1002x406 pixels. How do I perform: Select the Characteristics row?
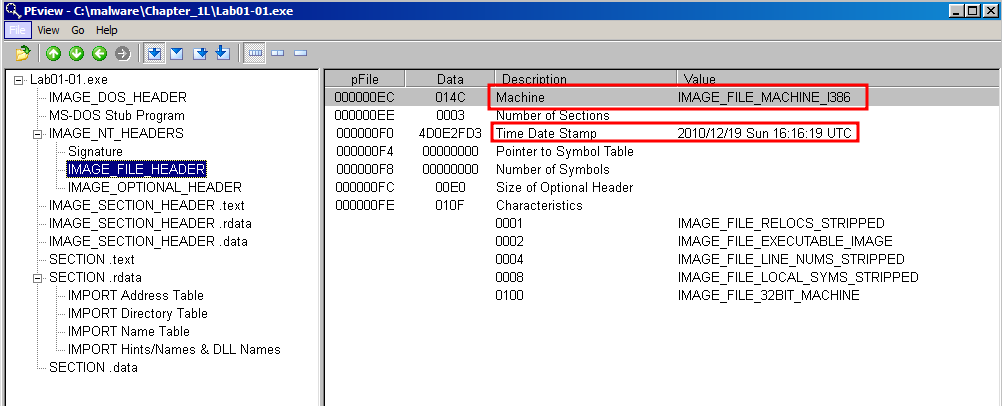click(x=663, y=205)
